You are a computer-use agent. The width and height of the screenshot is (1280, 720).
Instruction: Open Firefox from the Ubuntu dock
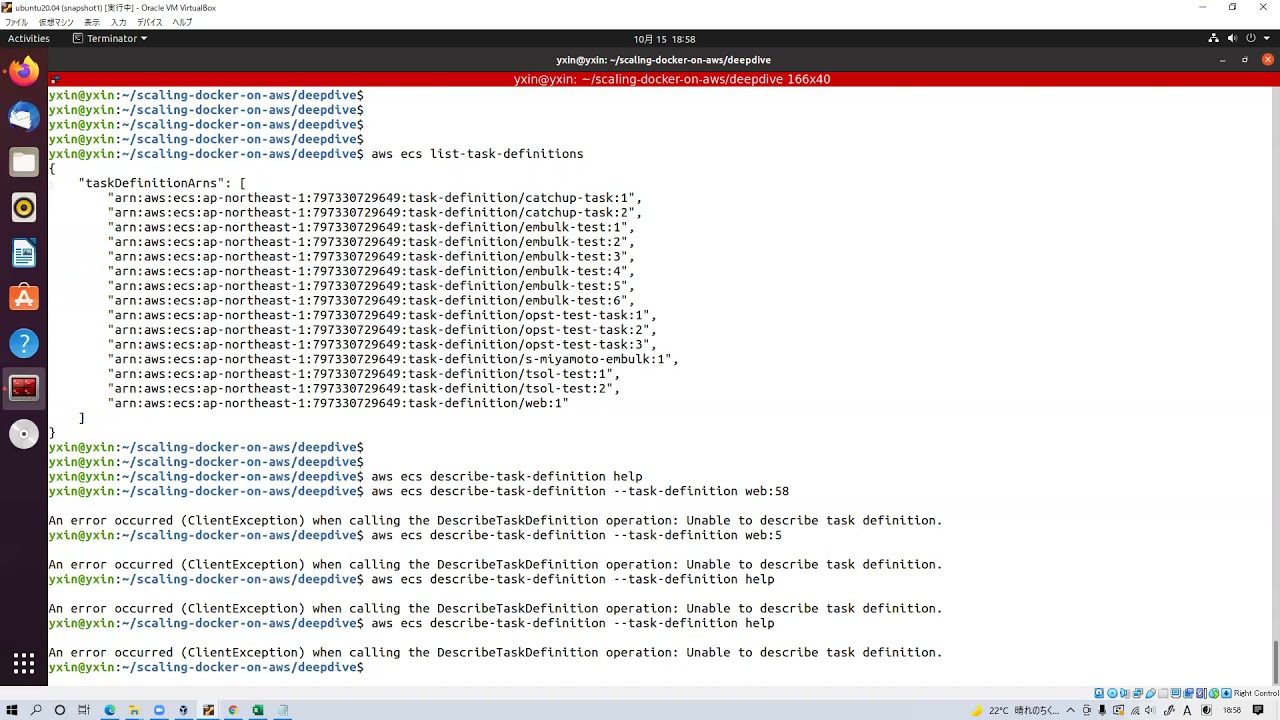click(24, 72)
